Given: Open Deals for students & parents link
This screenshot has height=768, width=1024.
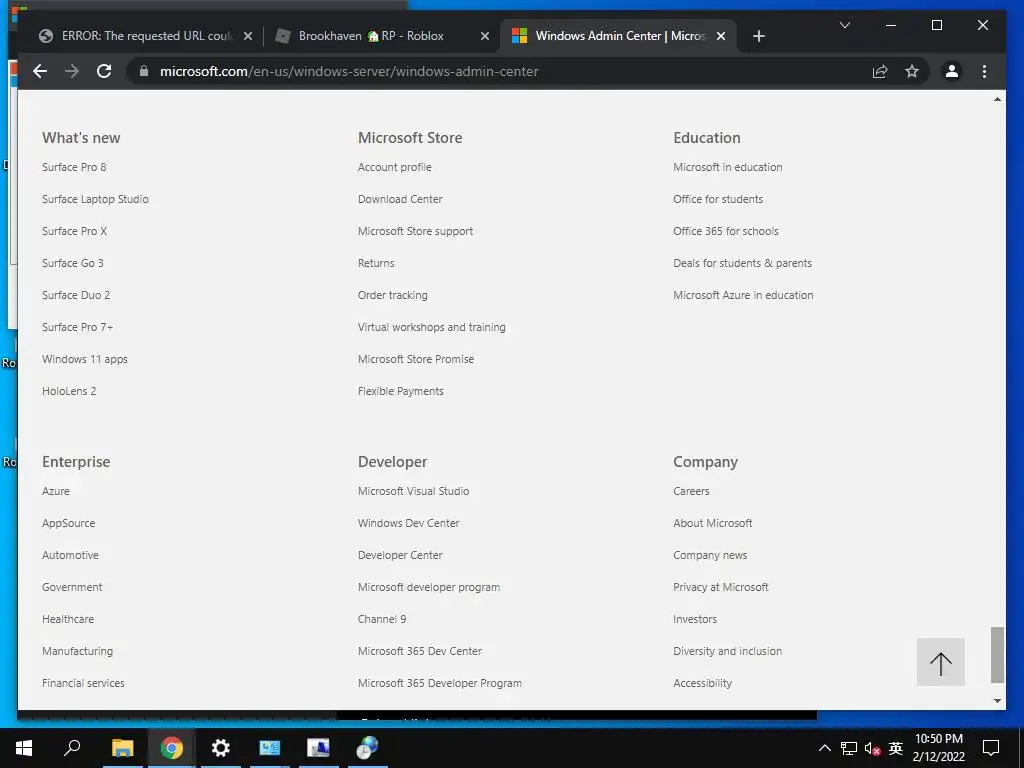Looking at the screenshot, I should point(743,263).
